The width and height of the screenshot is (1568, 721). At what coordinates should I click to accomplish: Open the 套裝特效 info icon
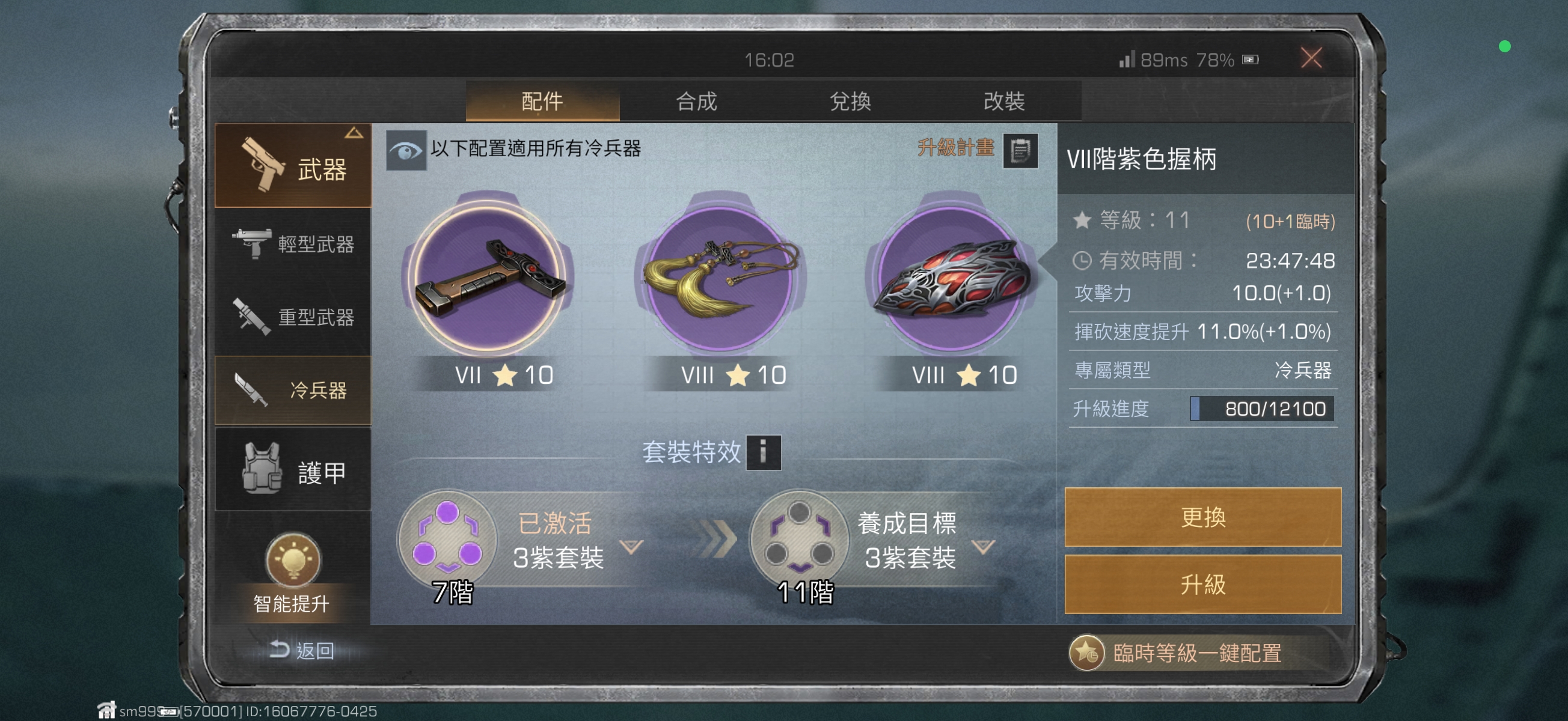click(x=764, y=452)
